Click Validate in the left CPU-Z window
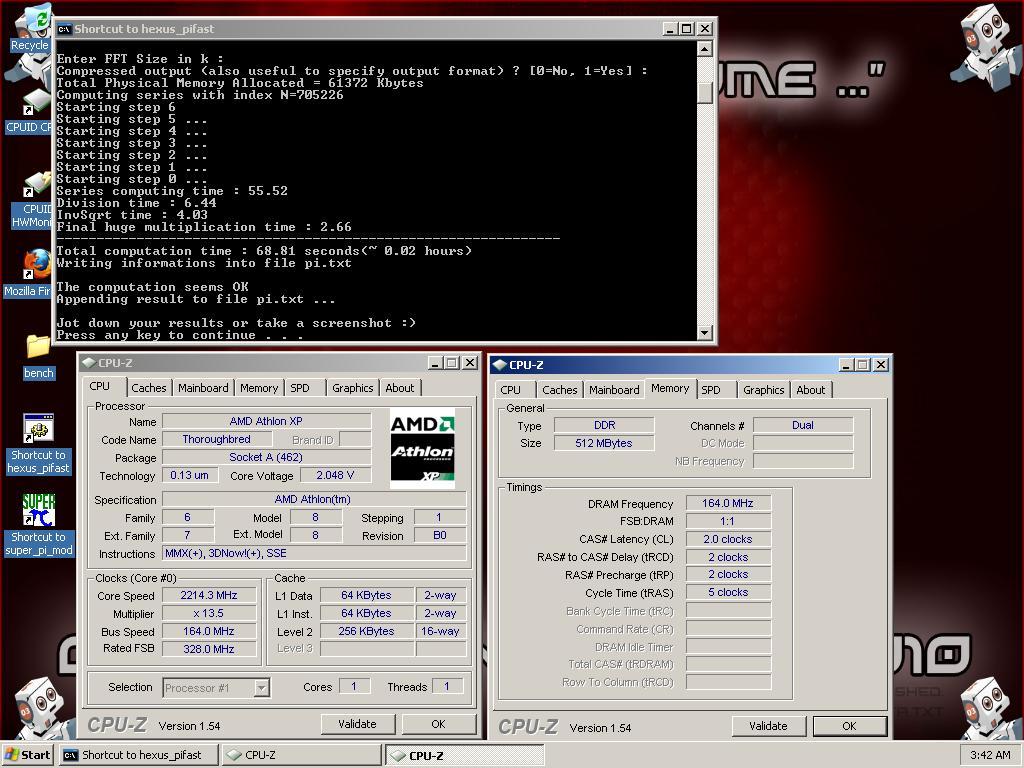Screen dimensions: 1024x768 point(358,724)
